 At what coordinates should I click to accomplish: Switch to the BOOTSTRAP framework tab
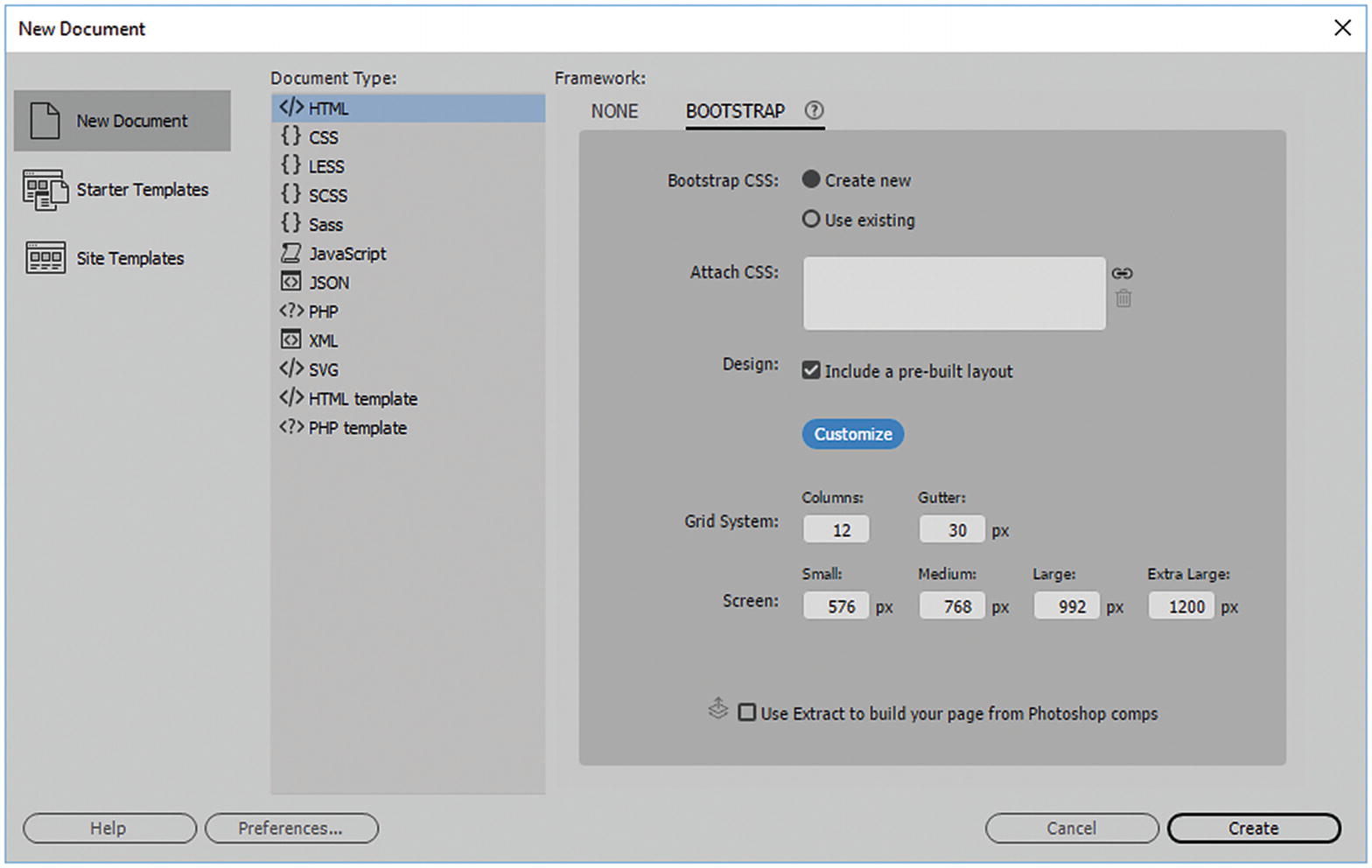tap(735, 111)
